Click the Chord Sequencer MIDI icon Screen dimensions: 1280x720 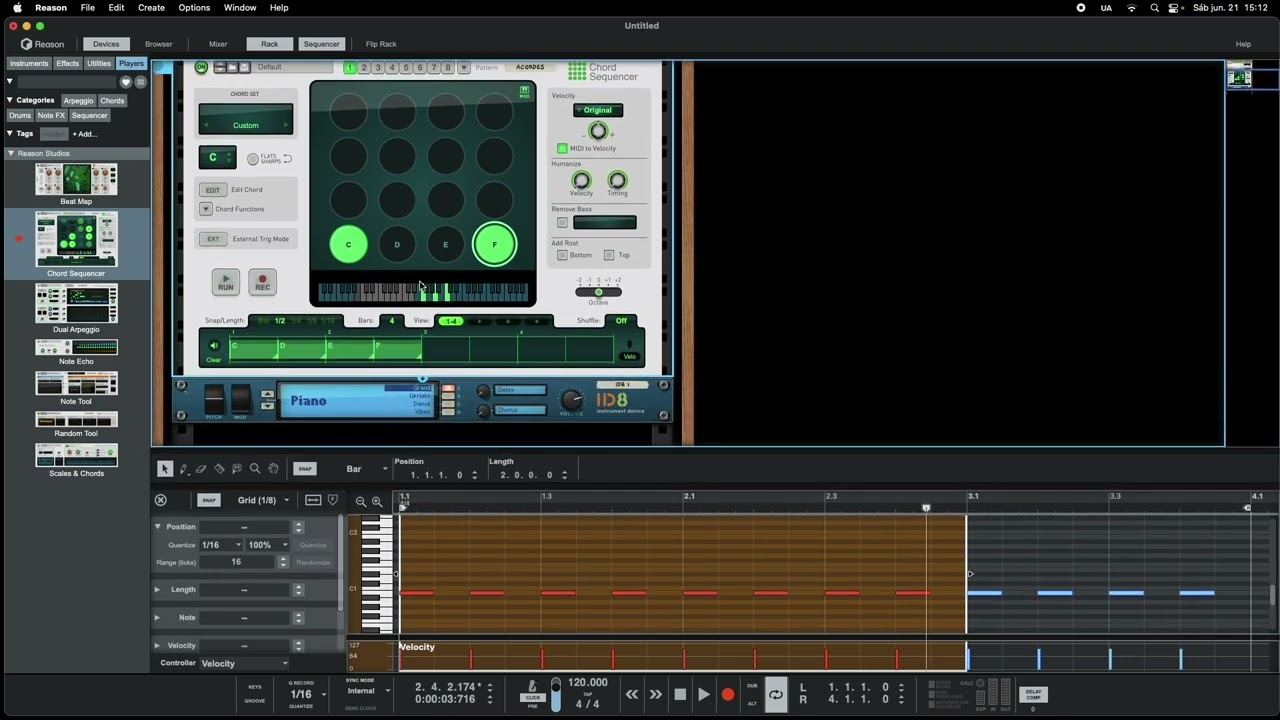pyautogui.click(x=524, y=93)
